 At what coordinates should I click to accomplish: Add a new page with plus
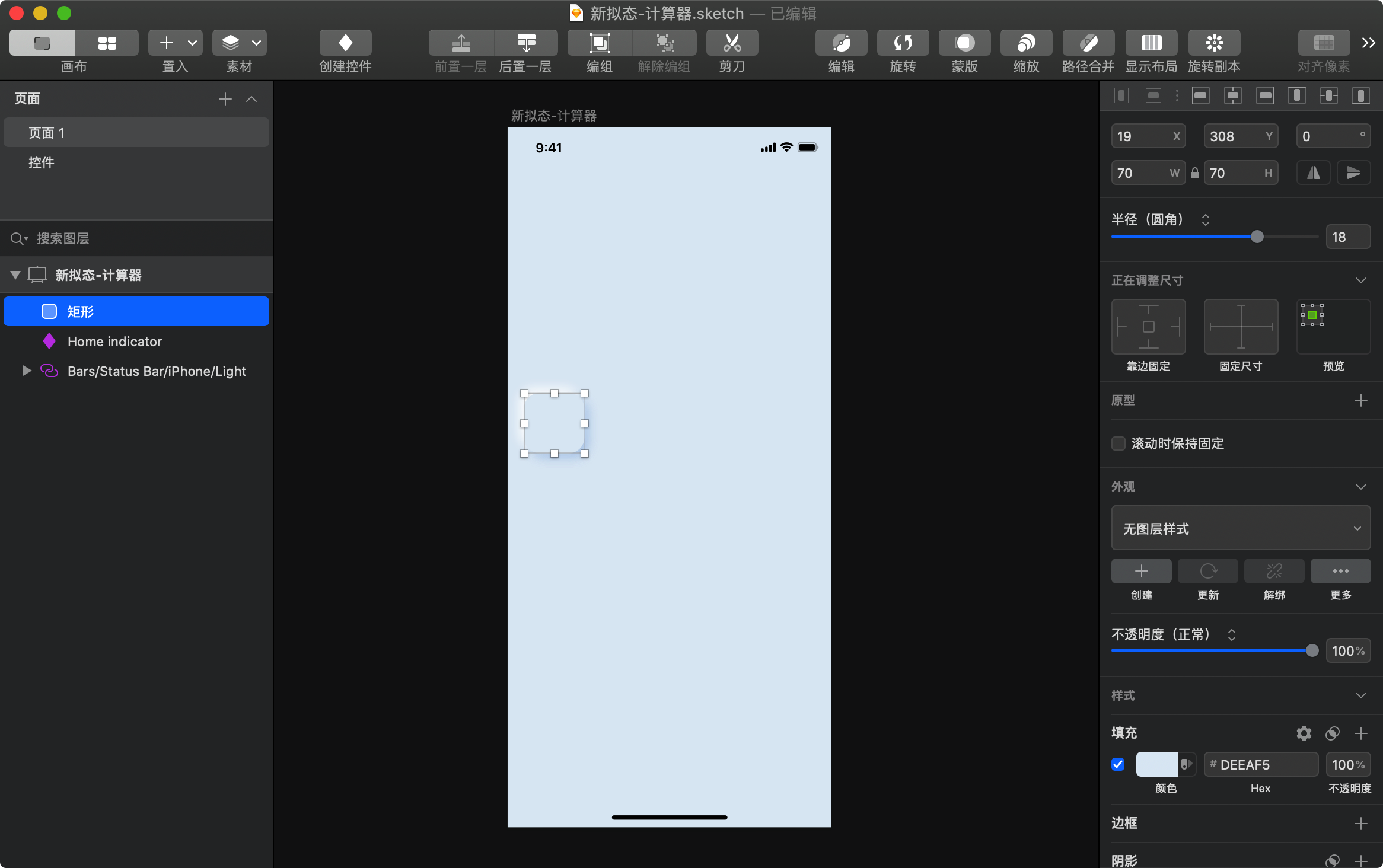(225, 99)
